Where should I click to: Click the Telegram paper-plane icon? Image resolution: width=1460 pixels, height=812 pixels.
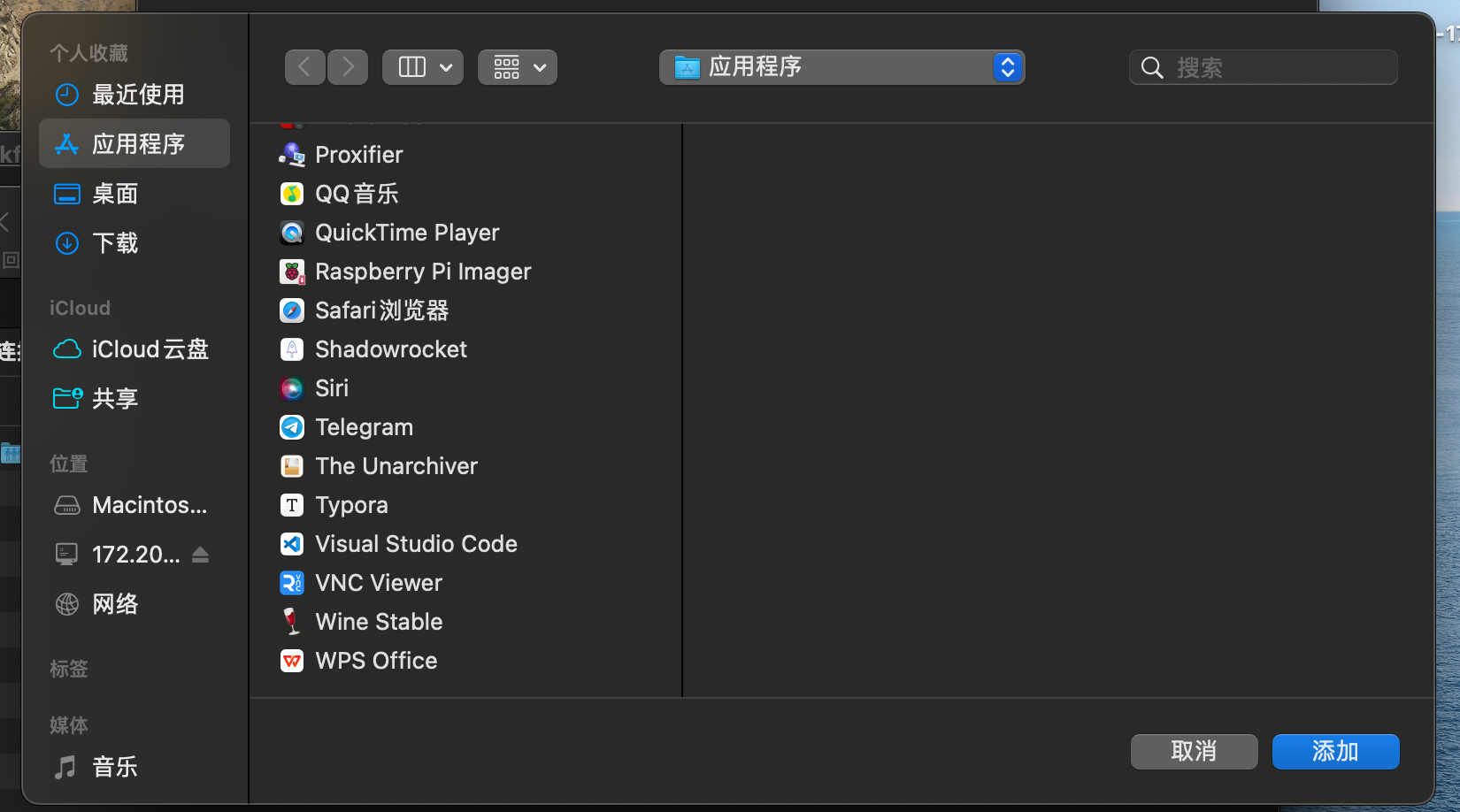292,427
